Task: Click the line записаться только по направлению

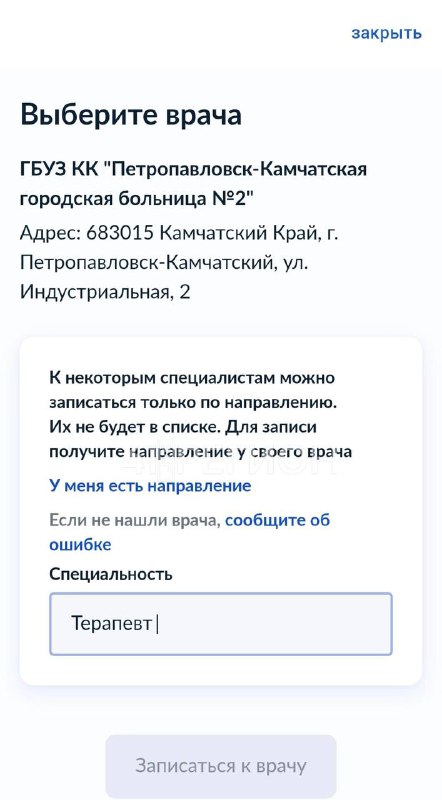Action: point(193,403)
